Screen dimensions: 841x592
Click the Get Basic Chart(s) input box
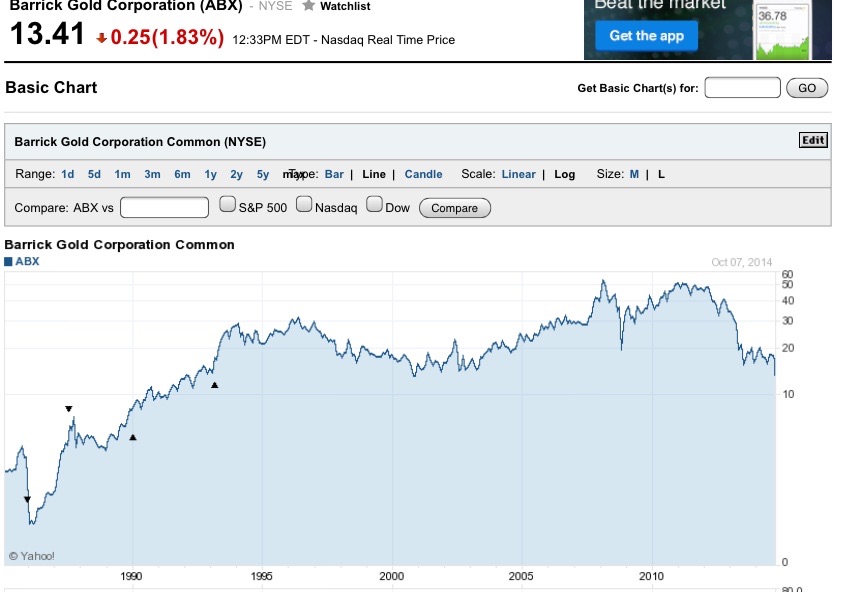point(741,87)
